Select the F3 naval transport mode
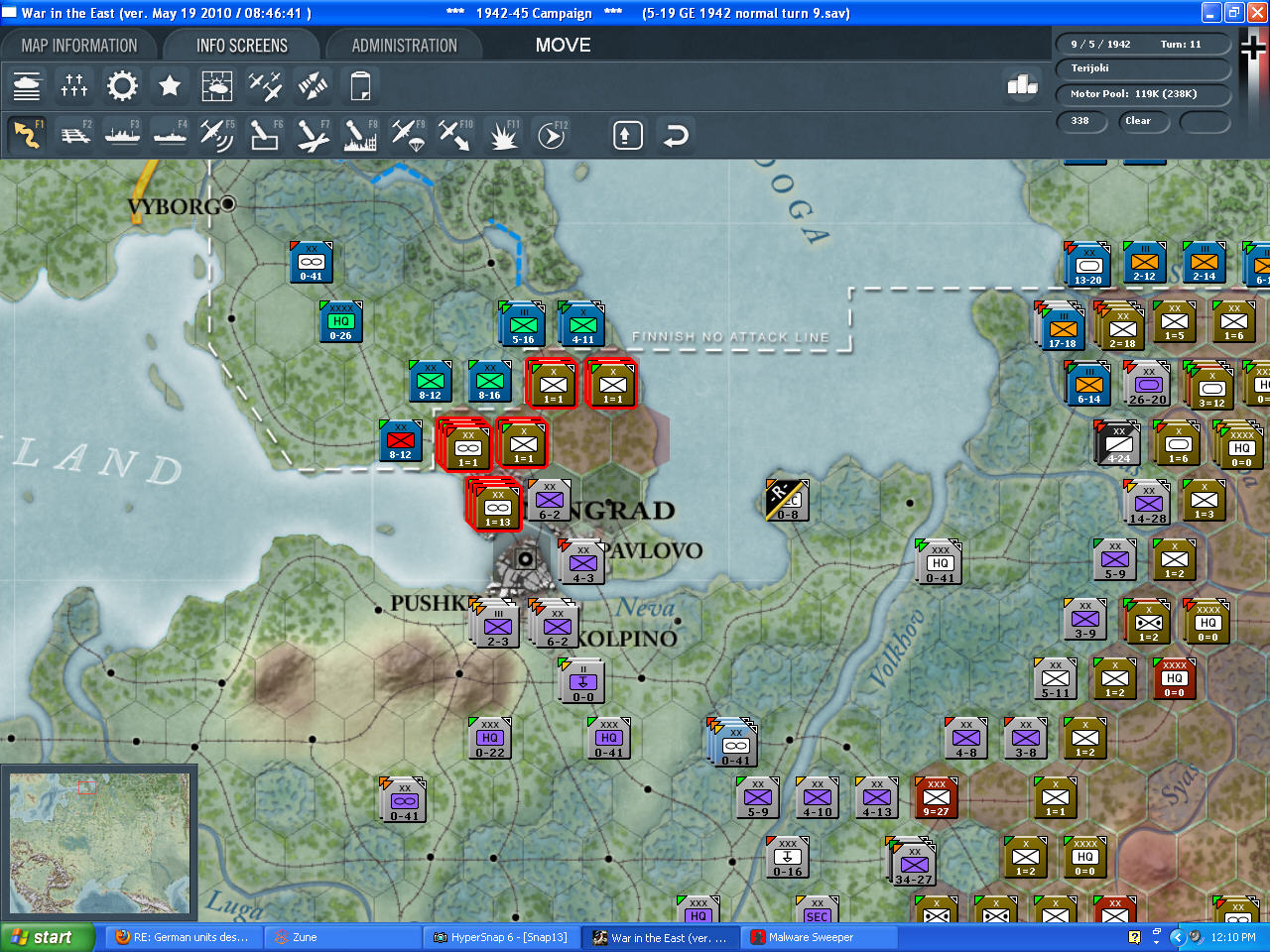The image size is (1270, 952). pos(122,135)
